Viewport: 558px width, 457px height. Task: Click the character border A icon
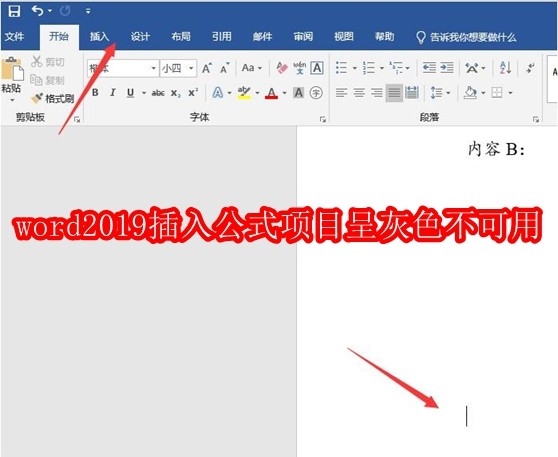click(317, 68)
